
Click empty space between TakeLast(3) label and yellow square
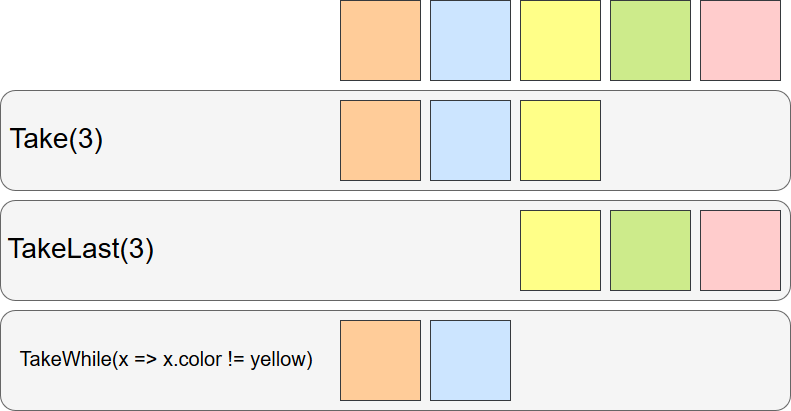tap(337, 251)
